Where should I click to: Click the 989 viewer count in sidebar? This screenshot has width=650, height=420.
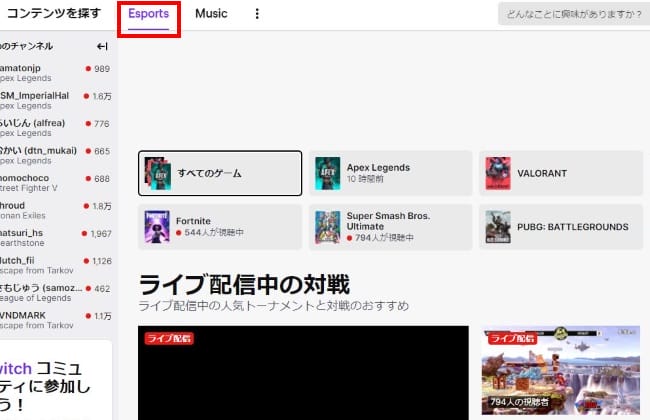[x=102, y=69]
